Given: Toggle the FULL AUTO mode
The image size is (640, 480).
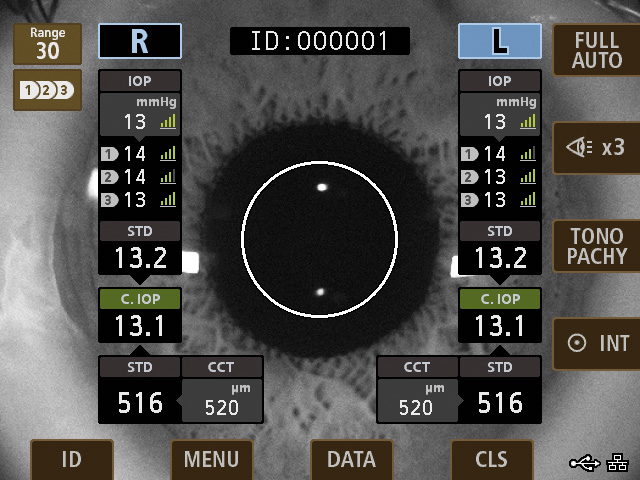Looking at the screenshot, I should pos(597,50).
